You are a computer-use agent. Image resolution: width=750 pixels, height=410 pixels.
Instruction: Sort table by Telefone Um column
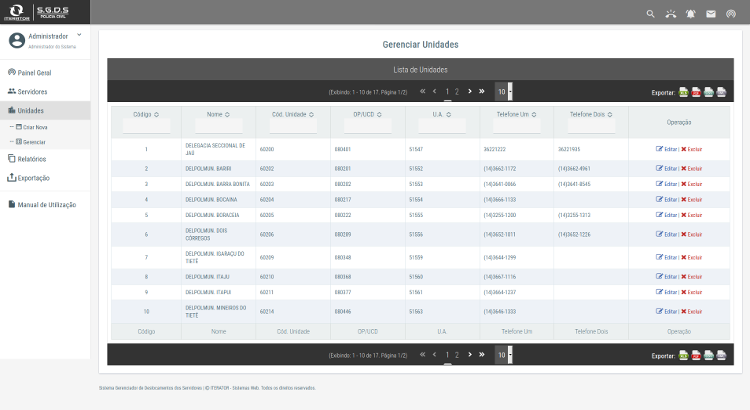(x=534, y=115)
